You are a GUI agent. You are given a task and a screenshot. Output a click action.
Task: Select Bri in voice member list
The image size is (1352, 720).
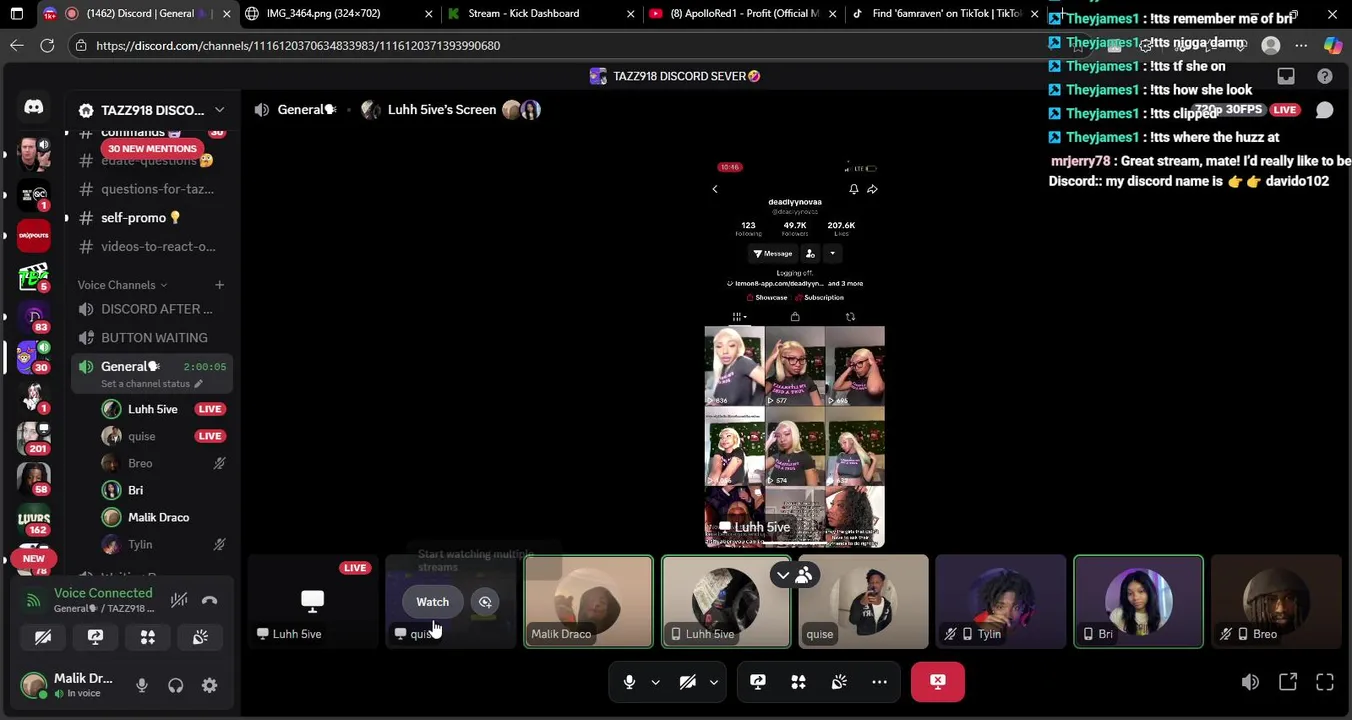pyautogui.click(x=164, y=490)
